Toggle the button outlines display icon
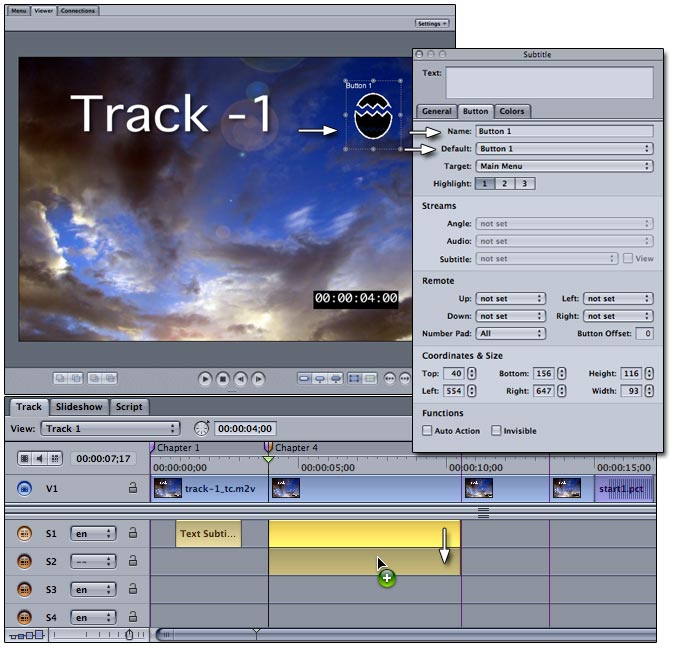 [x=354, y=379]
